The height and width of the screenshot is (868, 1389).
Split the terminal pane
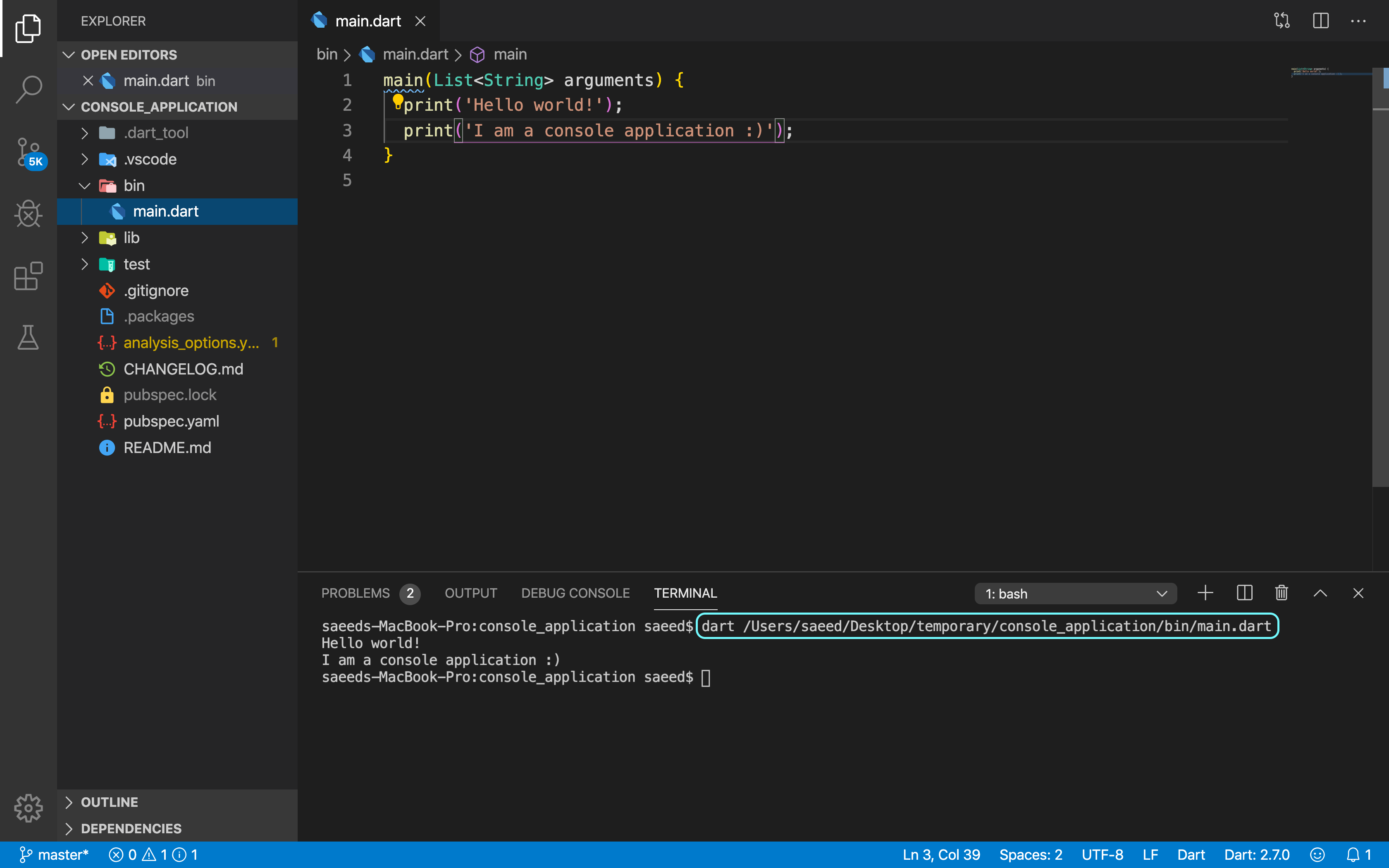[1244, 593]
